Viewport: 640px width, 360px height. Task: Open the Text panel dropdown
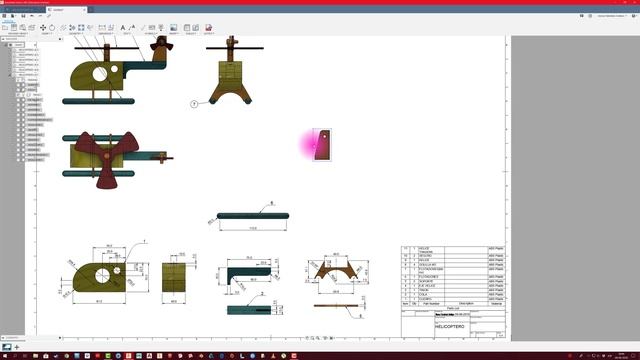pos(127,33)
